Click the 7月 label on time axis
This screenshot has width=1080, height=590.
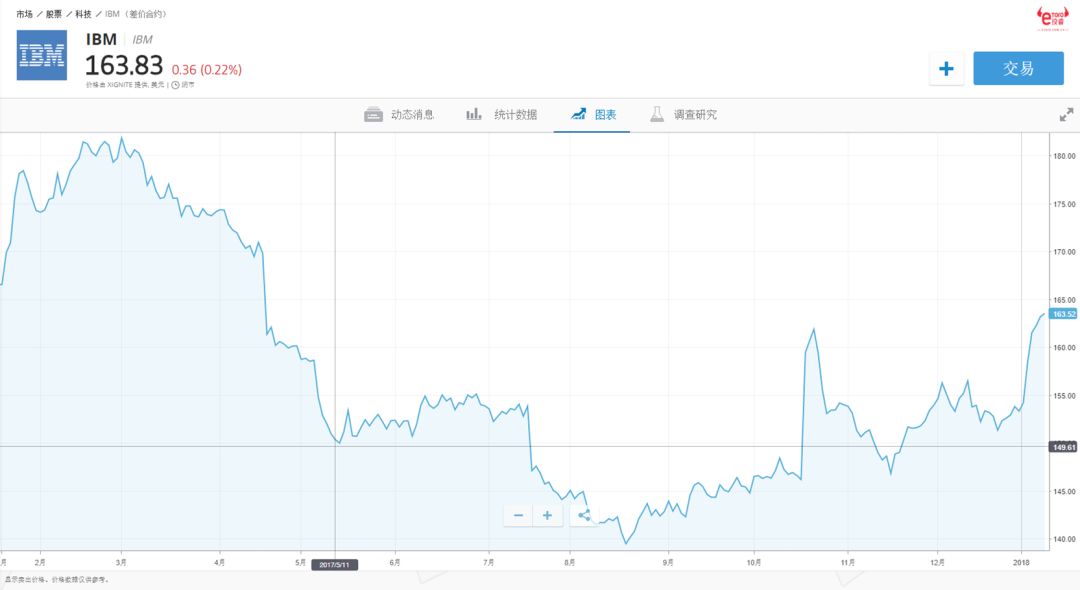(488, 562)
